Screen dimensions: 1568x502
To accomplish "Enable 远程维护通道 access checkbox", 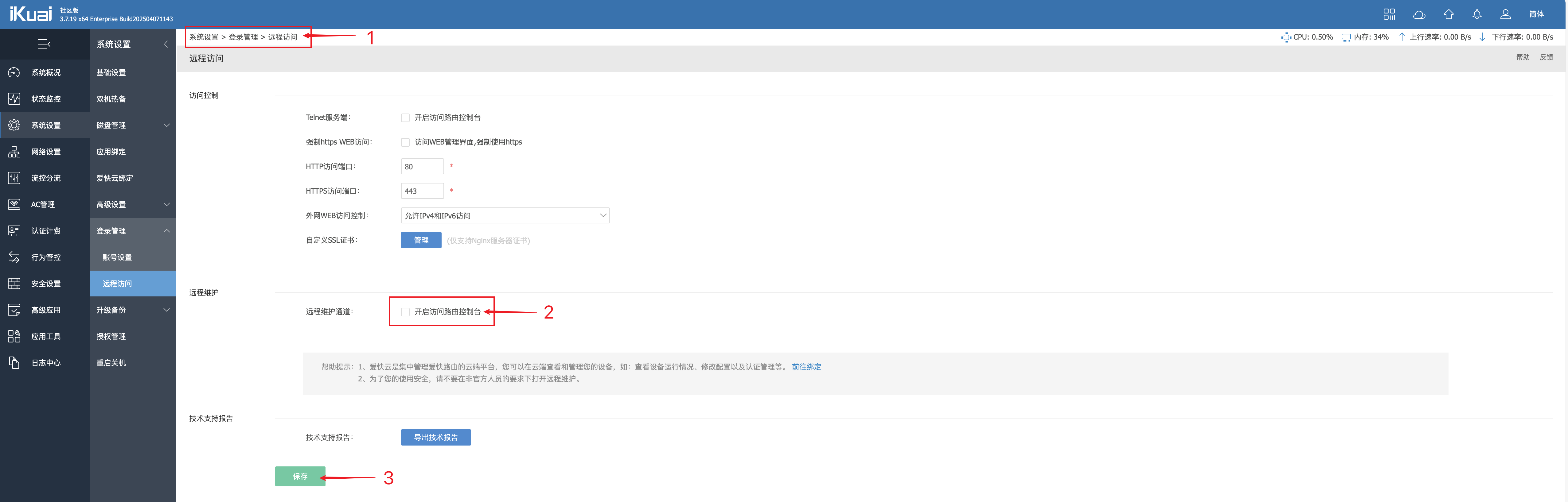I will 405,311.
